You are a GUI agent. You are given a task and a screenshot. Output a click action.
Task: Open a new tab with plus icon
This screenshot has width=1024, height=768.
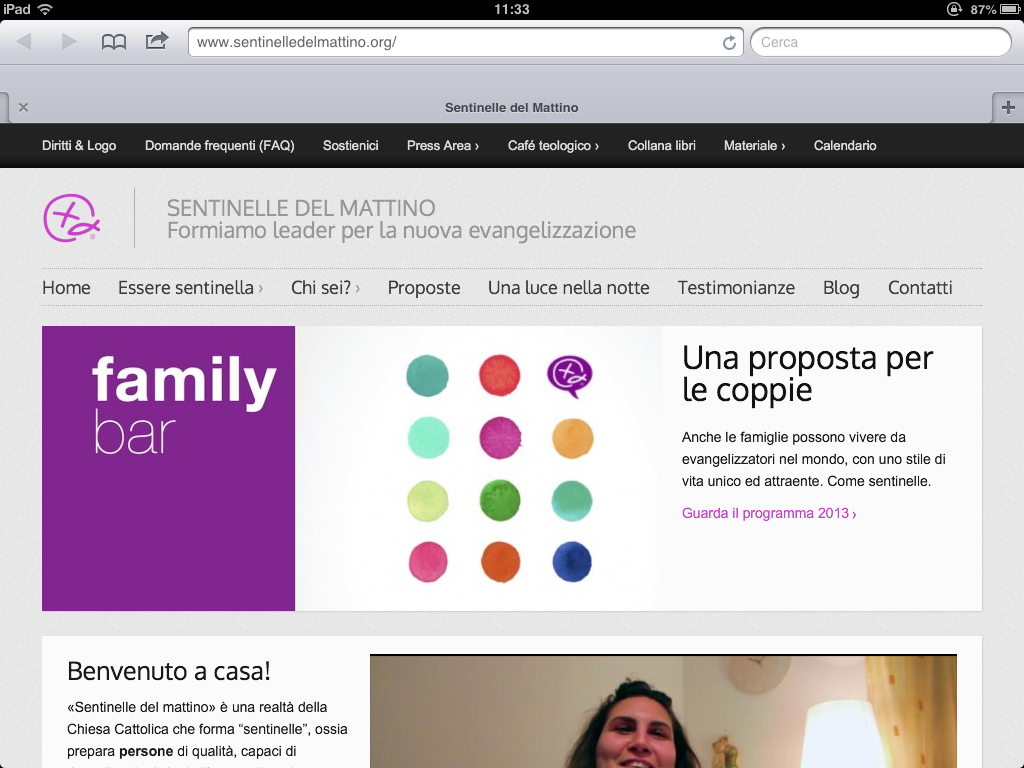[1007, 107]
